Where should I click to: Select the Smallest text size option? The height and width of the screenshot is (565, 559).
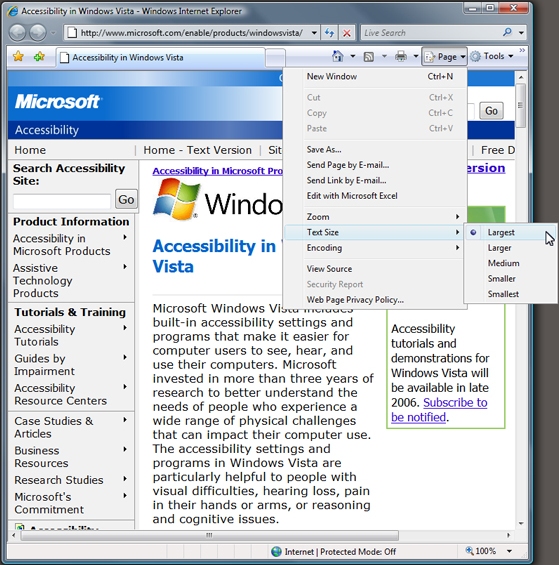[x=510, y=294]
